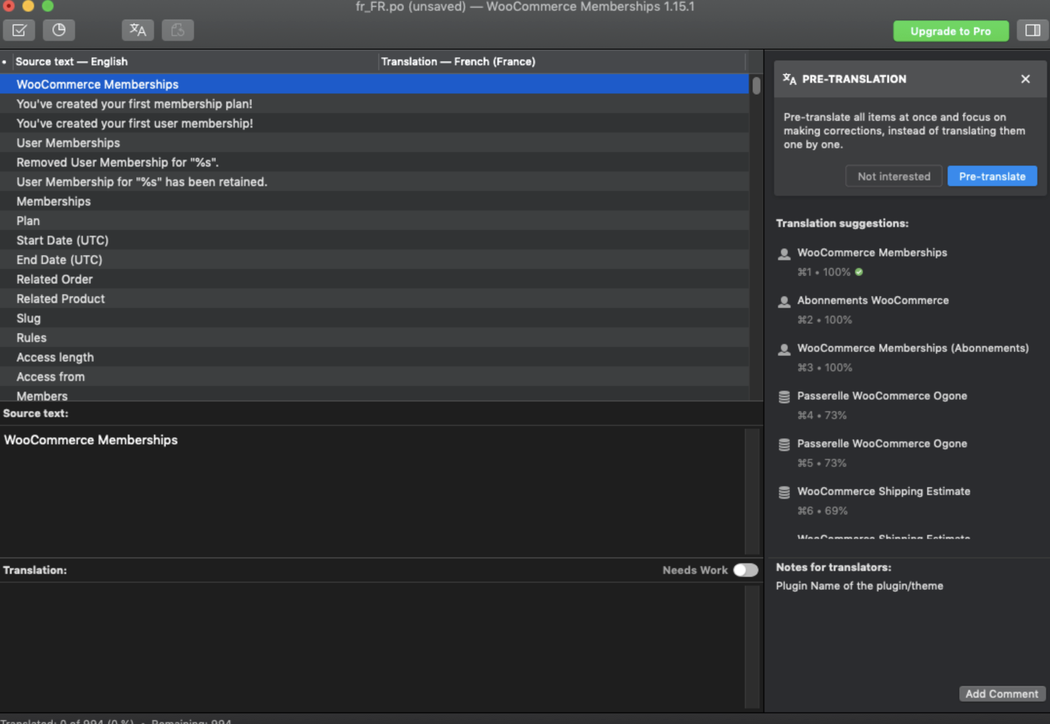Screen dimensions: 1050x724
Task: Sort by Source text — English column
Action: click(72, 62)
